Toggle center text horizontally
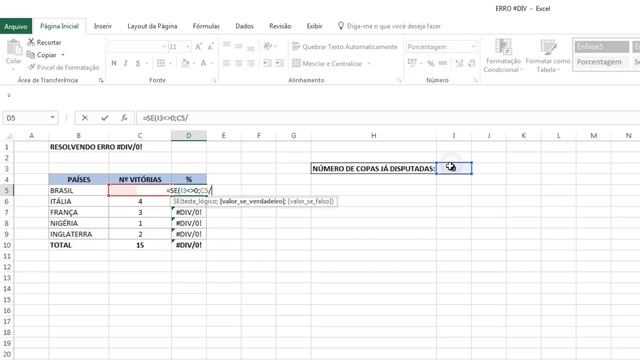Screen dimensions: 640x360 [x=239, y=63]
